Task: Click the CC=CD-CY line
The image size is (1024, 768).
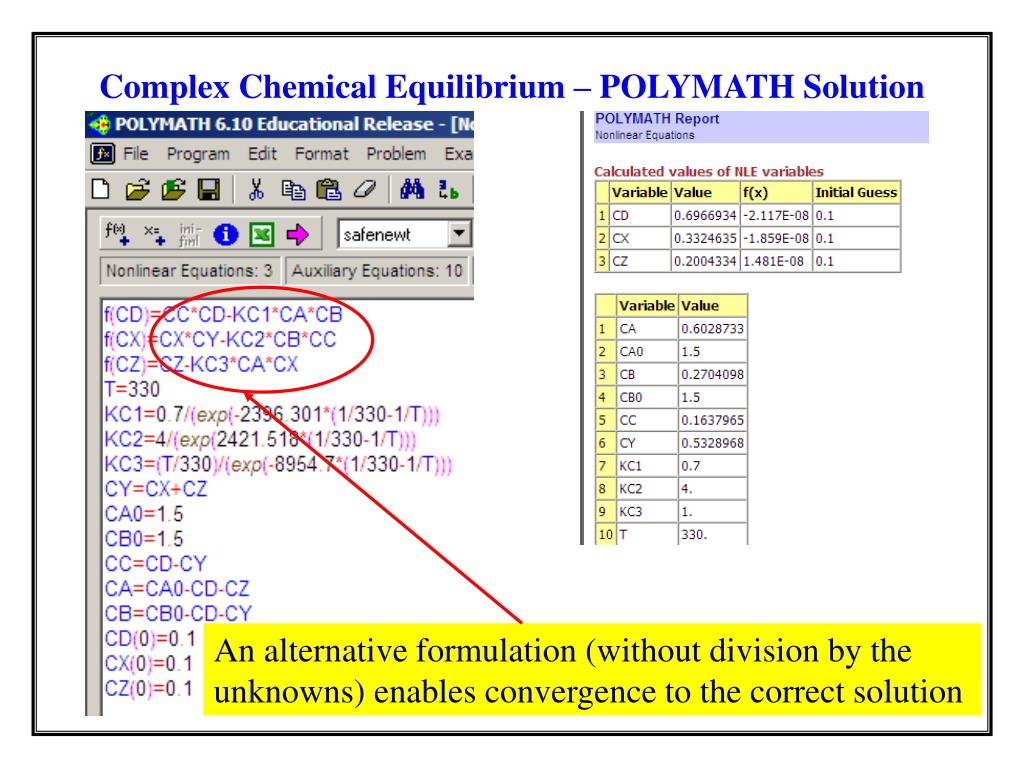Action: tap(155, 564)
